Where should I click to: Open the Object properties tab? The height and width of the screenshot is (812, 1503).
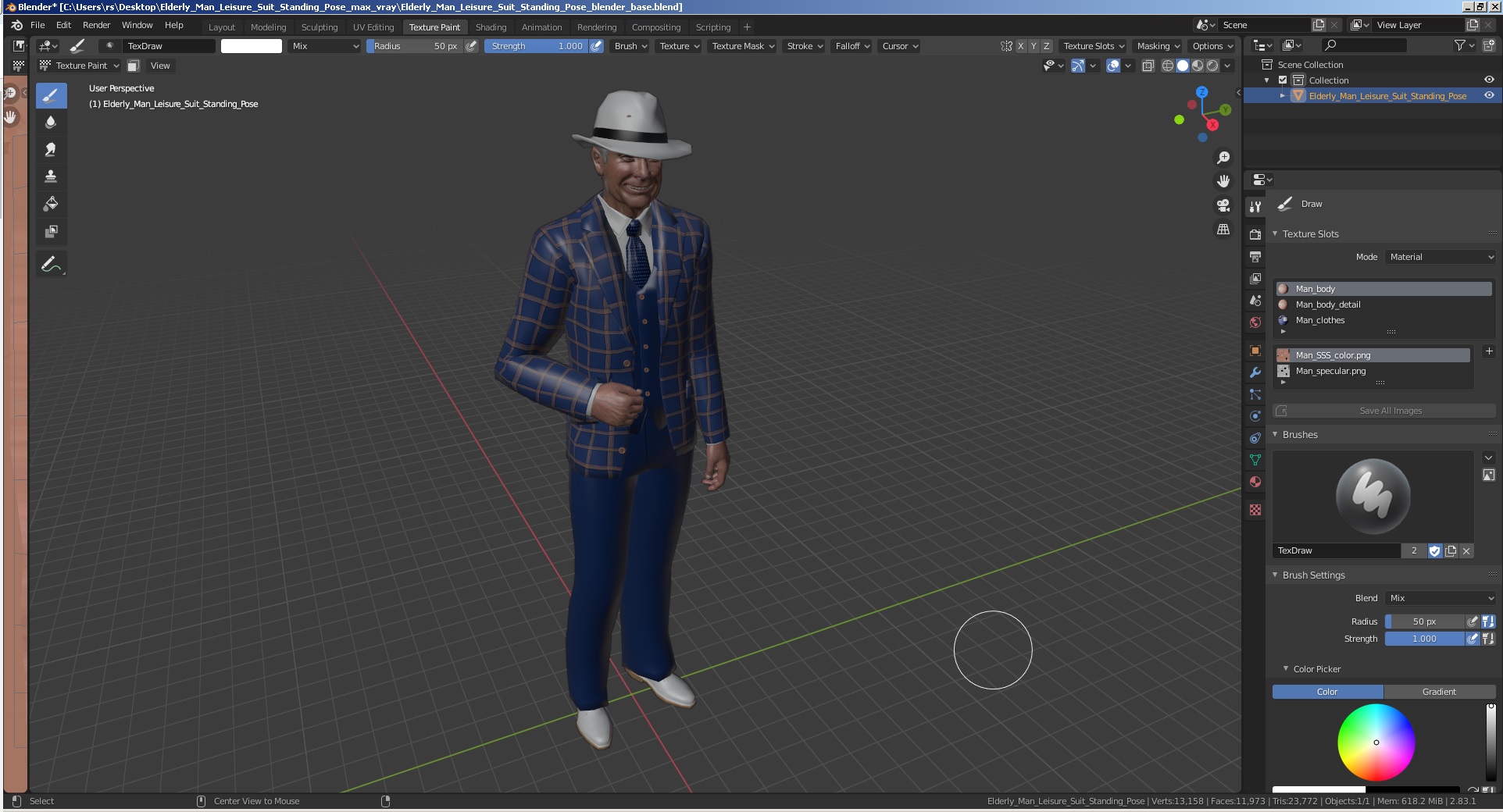tap(1255, 351)
